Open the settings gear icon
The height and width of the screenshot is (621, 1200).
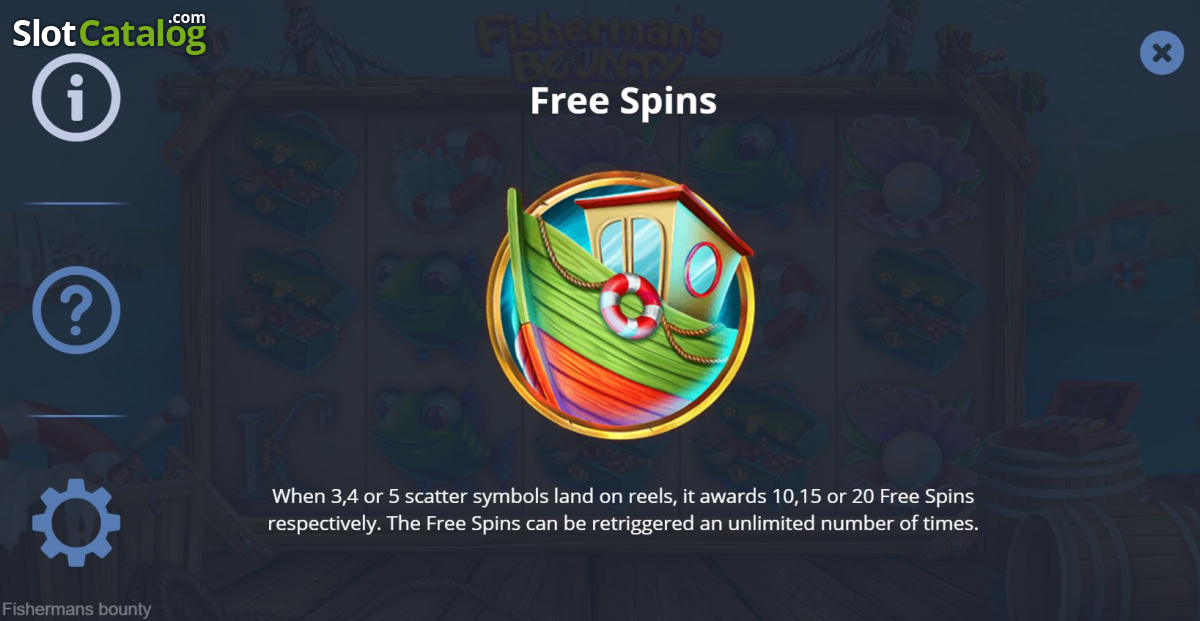point(76,523)
